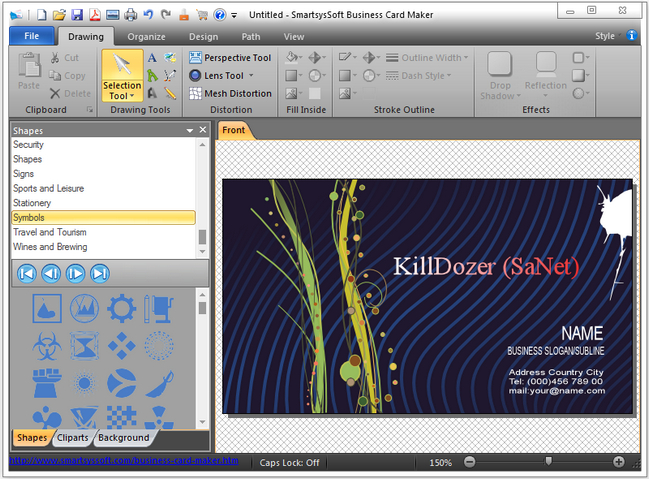Click Copy in the Clipboard group
Viewport: 649px width, 479px height.
pyautogui.click(x=67, y=76)
